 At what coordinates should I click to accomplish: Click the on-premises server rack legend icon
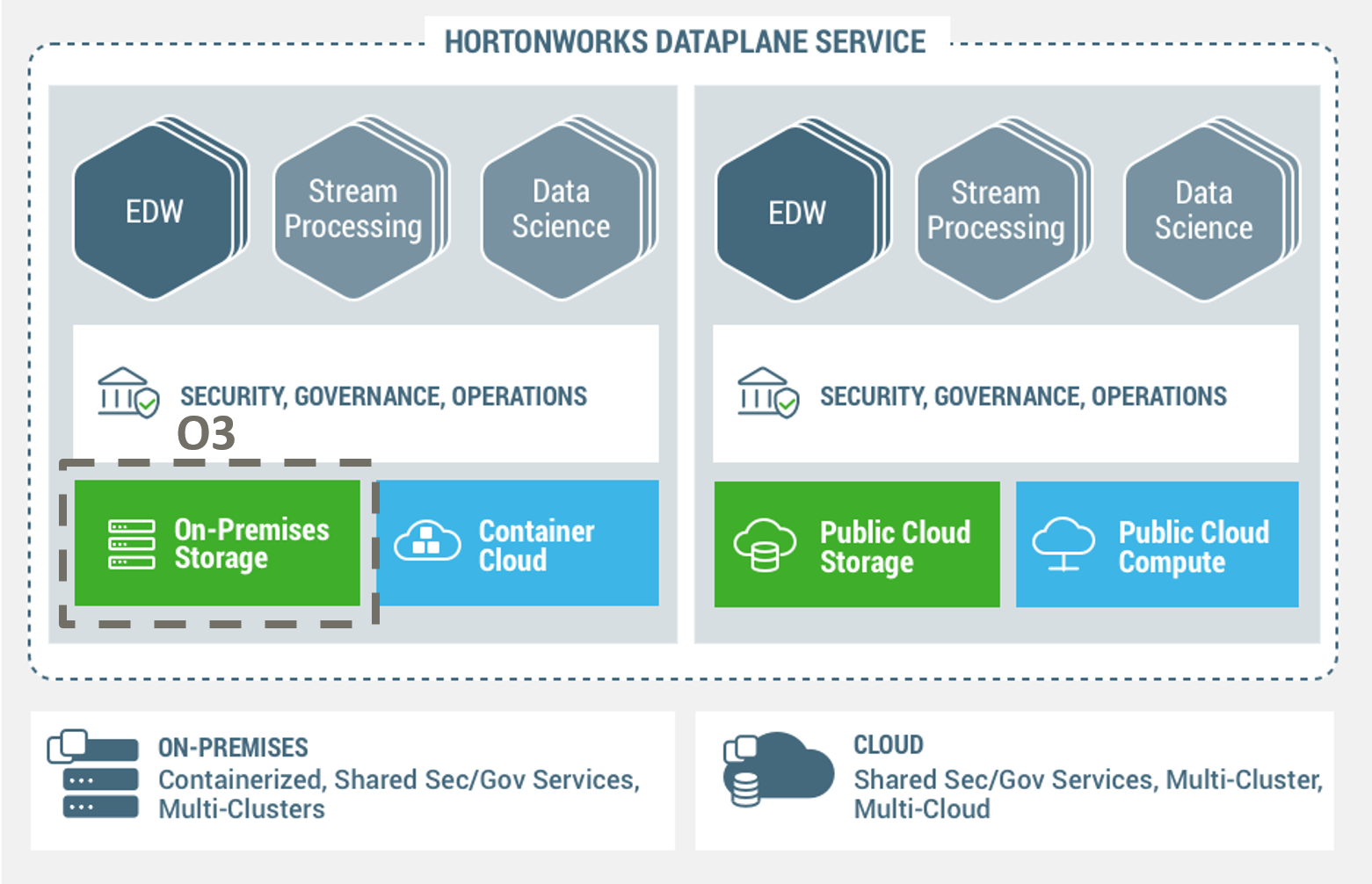coord(93,774)
